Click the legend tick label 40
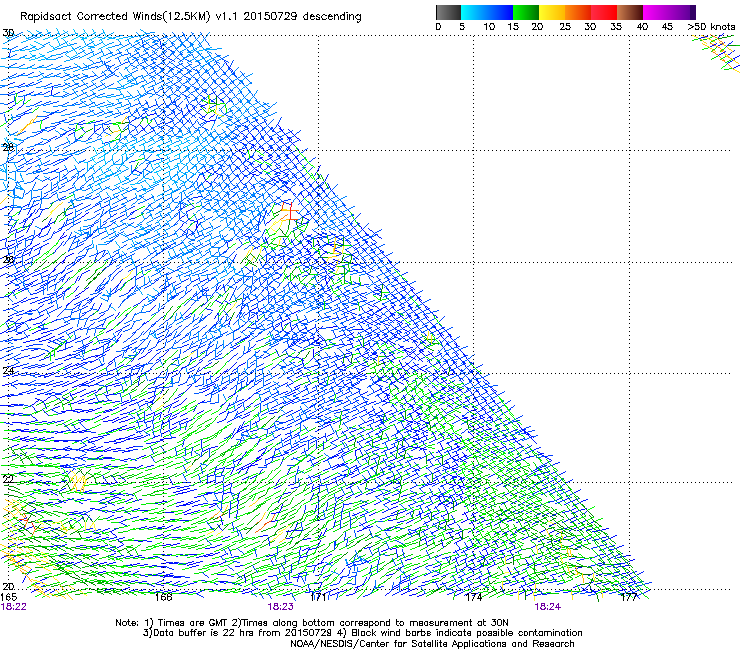 642,27
